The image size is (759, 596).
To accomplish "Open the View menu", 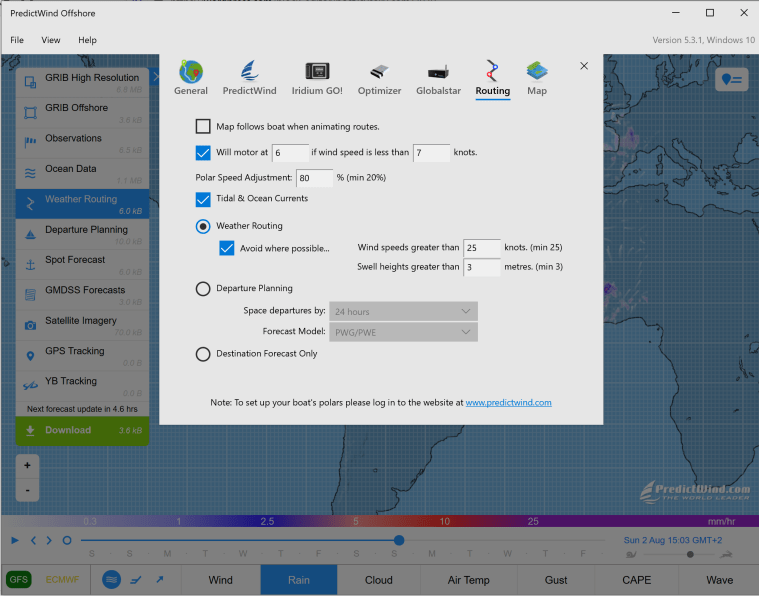I will (x=51, y=40).
